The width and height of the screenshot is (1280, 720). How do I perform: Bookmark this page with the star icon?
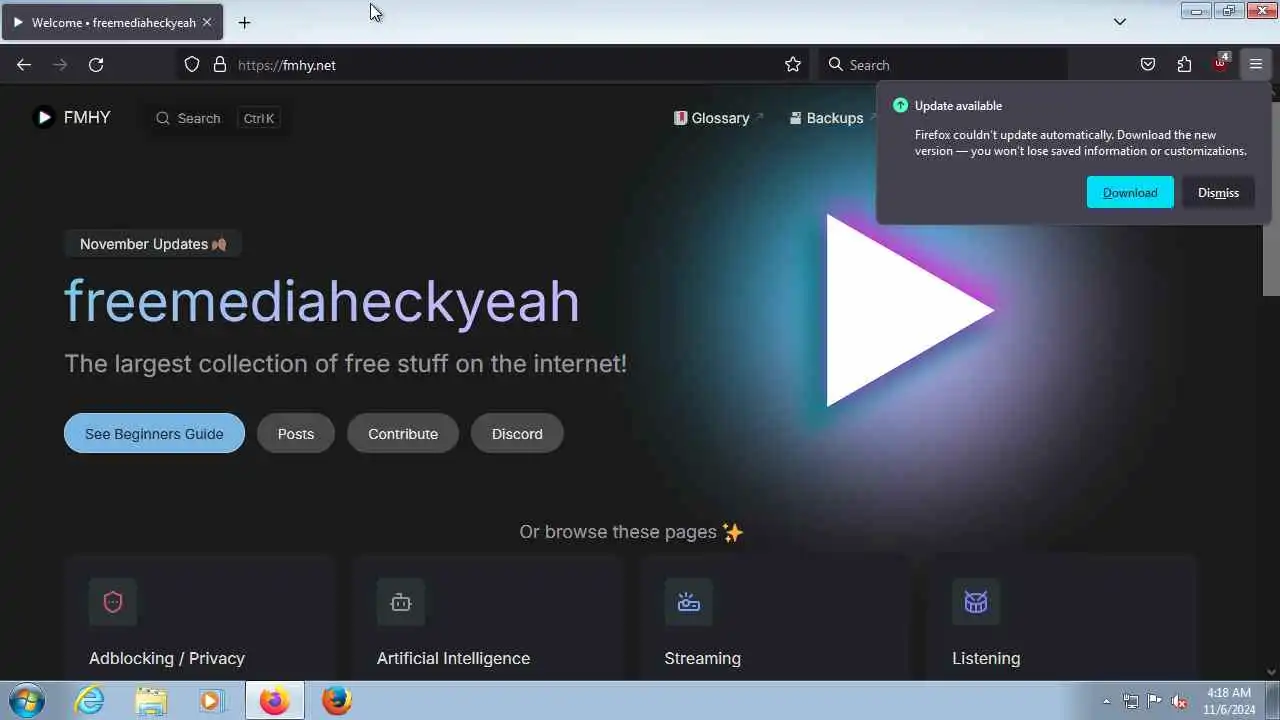(793, 65)
